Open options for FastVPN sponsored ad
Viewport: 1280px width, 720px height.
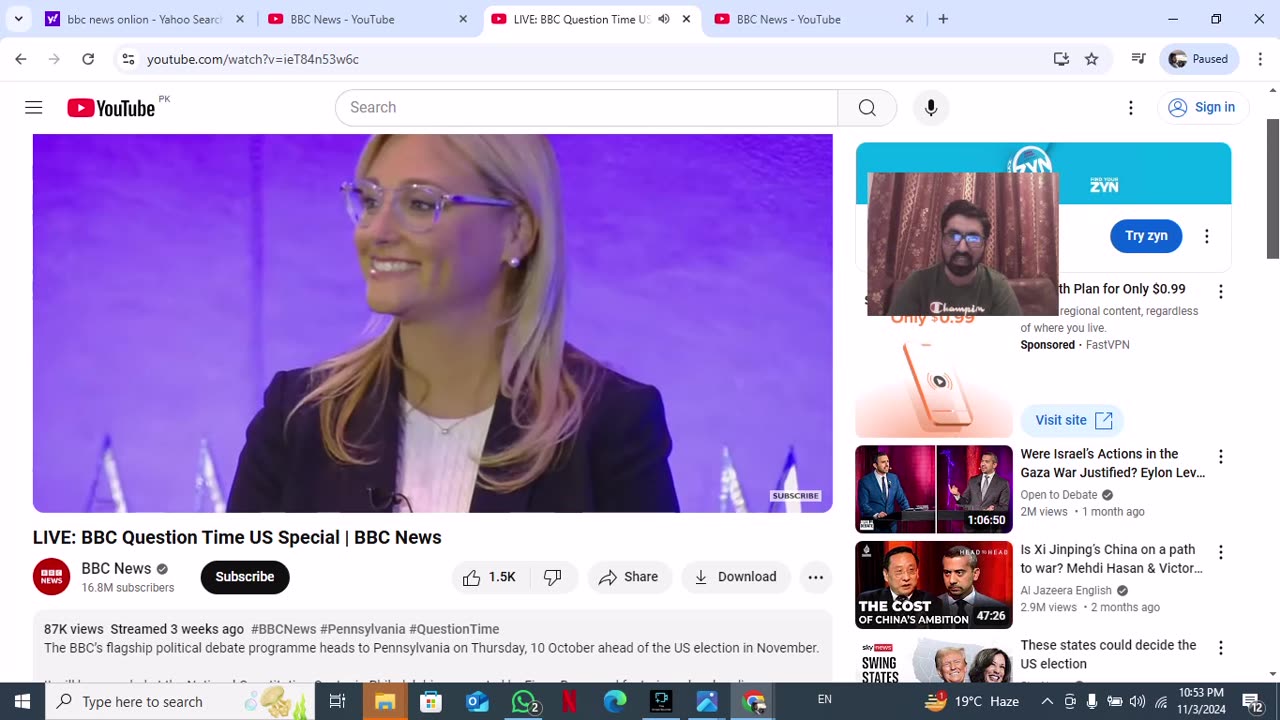1220,292
